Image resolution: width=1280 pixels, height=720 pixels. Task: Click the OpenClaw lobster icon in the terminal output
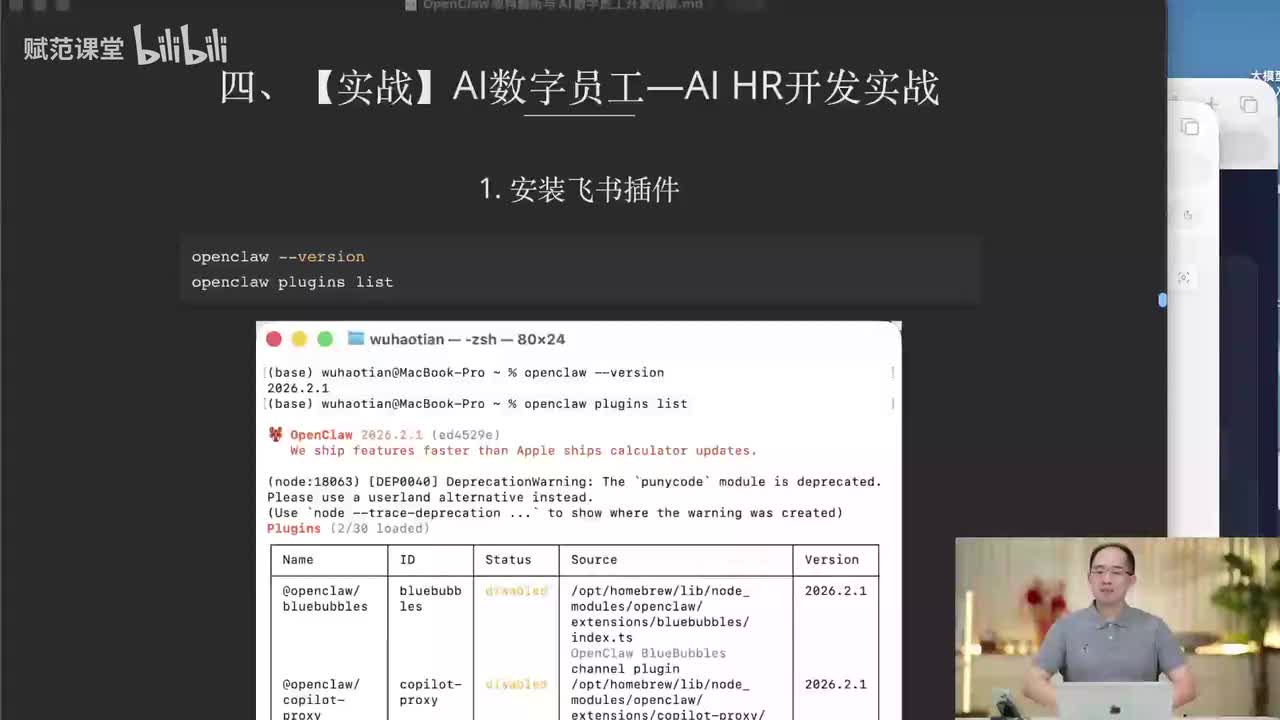click(x=276, y=435)
